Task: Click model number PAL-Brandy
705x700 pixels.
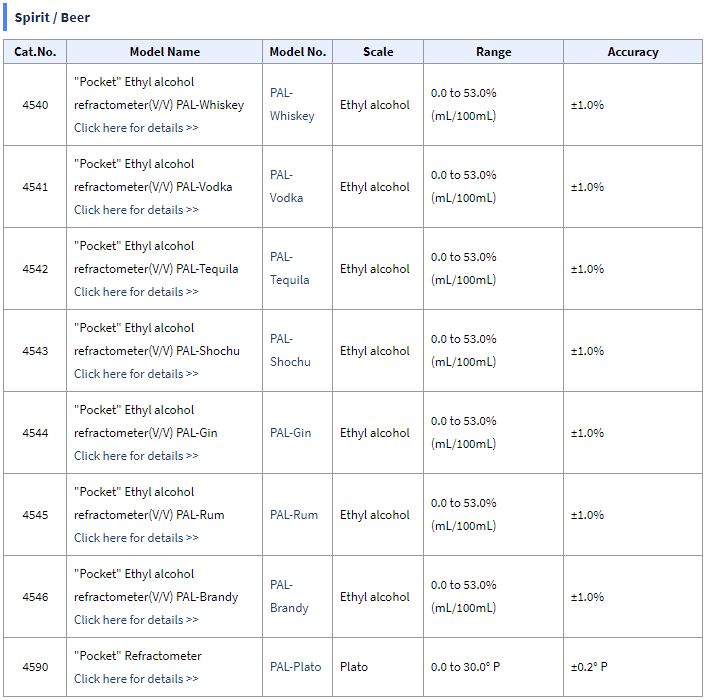Action: click(x=289, y=596)
